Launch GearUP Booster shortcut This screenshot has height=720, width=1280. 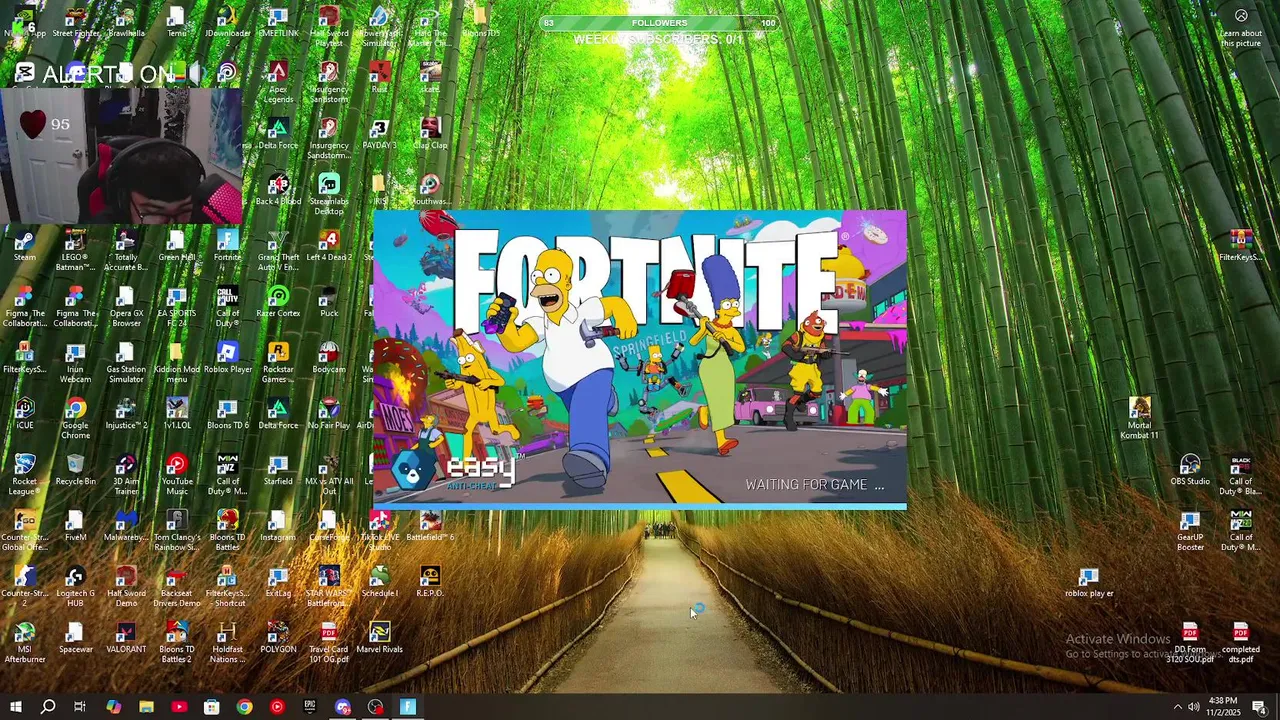[1190, 531]
